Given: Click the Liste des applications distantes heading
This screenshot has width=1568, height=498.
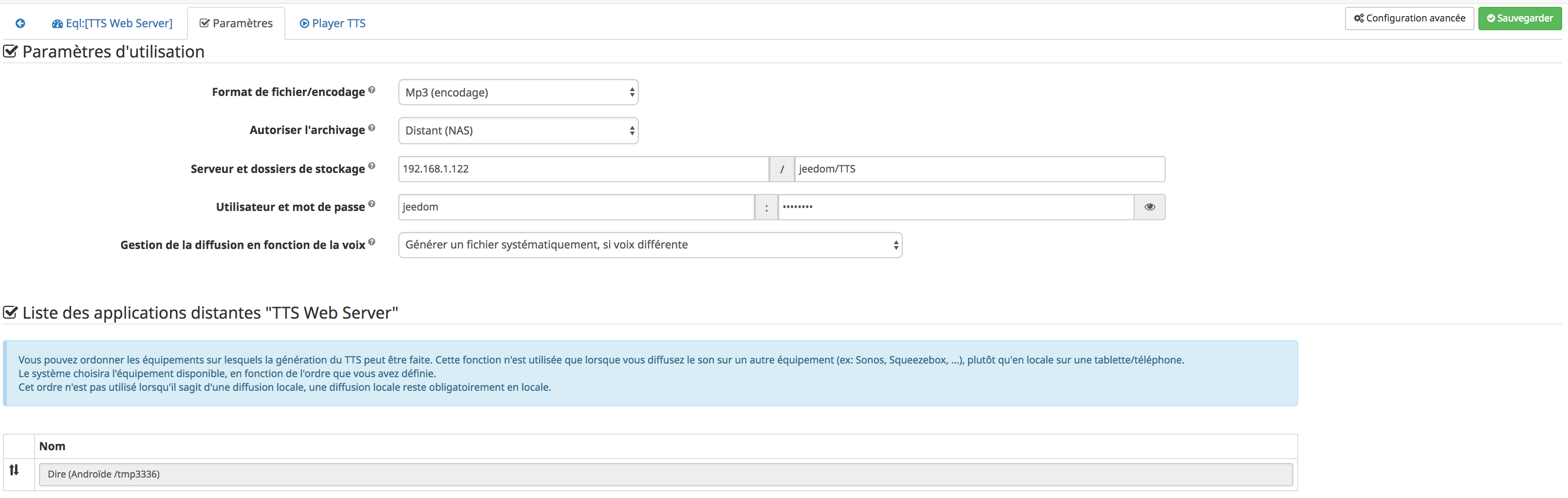Looking at the screenshot, I should 210,313.
